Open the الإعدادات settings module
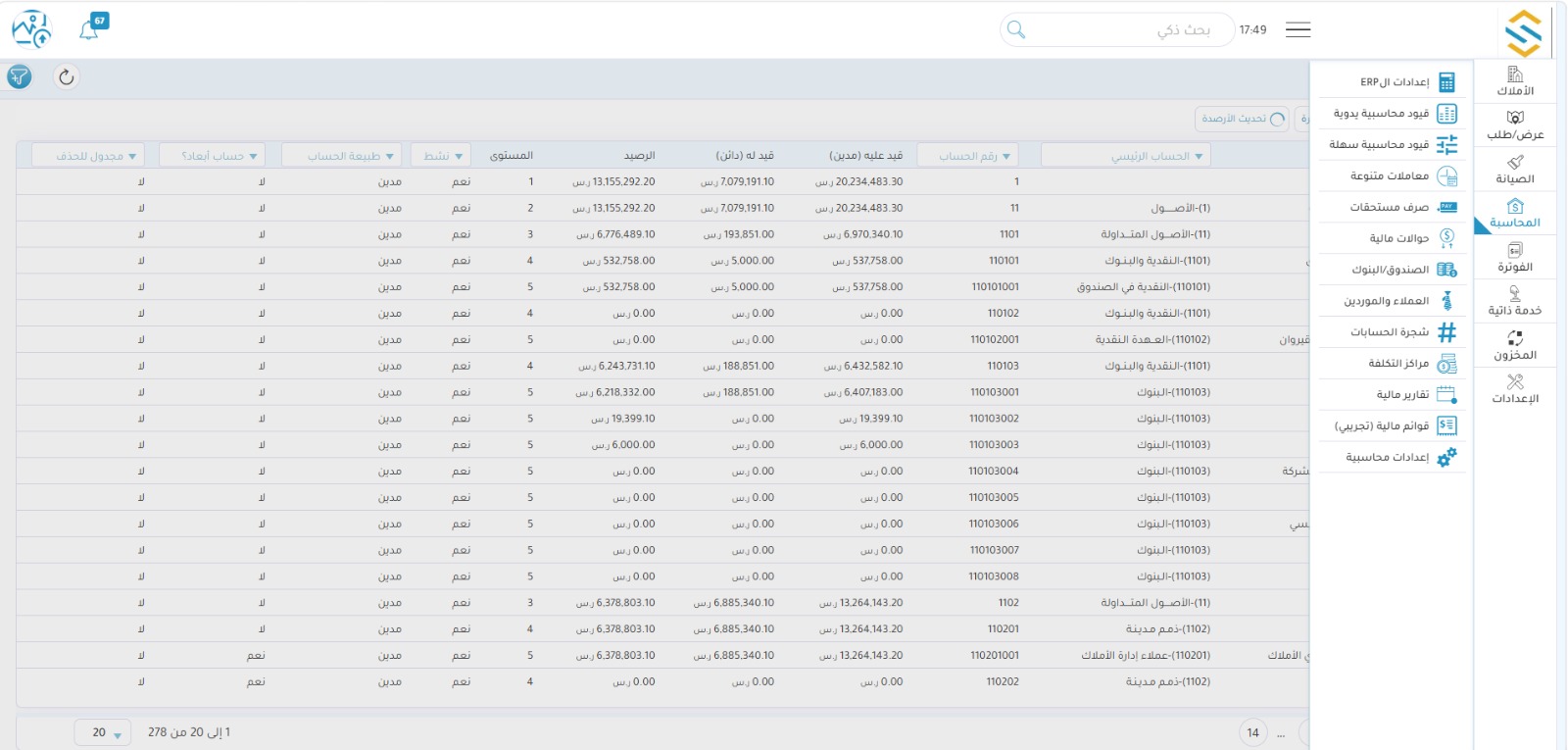The image size is (1568, 750). coord(1514,389)
